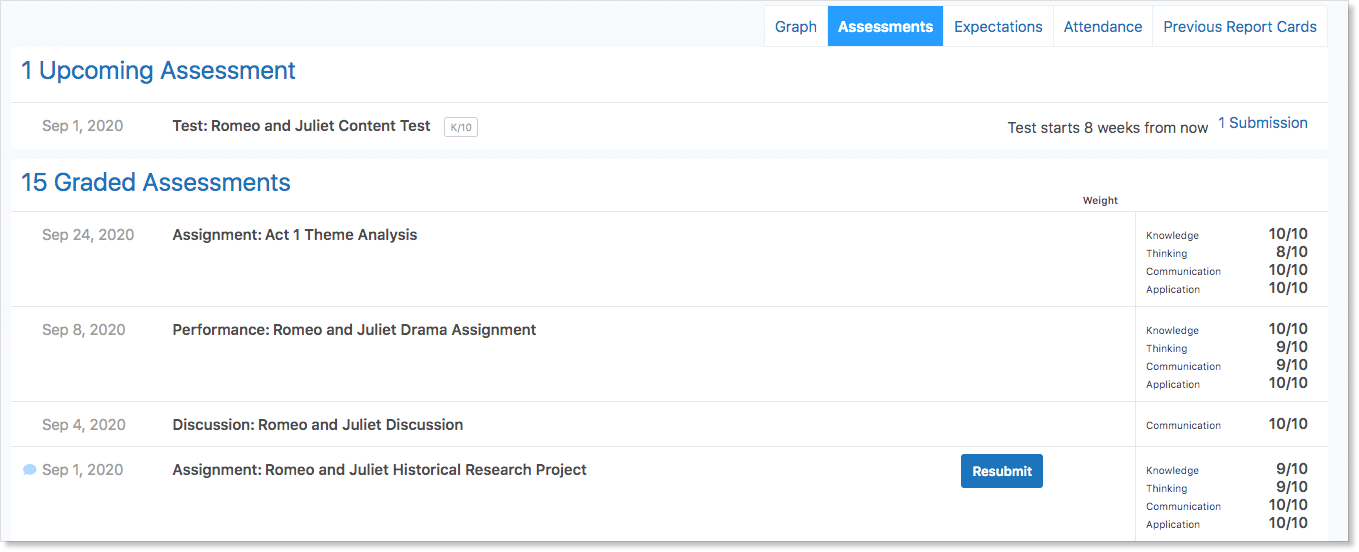Open Romeo and Juliet Historical Research Project
1359x552 pixels.
click(379, 470)
